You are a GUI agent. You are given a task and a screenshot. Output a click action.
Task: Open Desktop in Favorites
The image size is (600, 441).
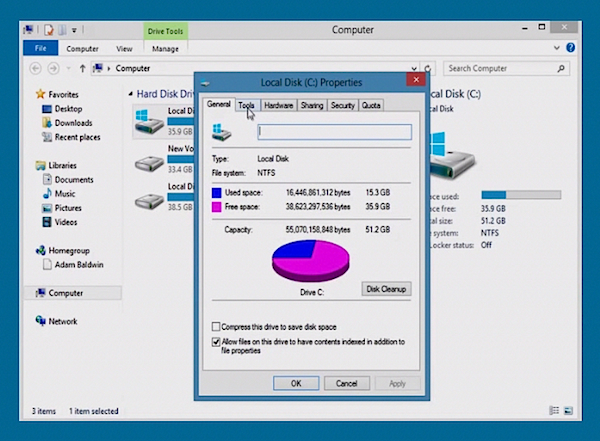68,109
